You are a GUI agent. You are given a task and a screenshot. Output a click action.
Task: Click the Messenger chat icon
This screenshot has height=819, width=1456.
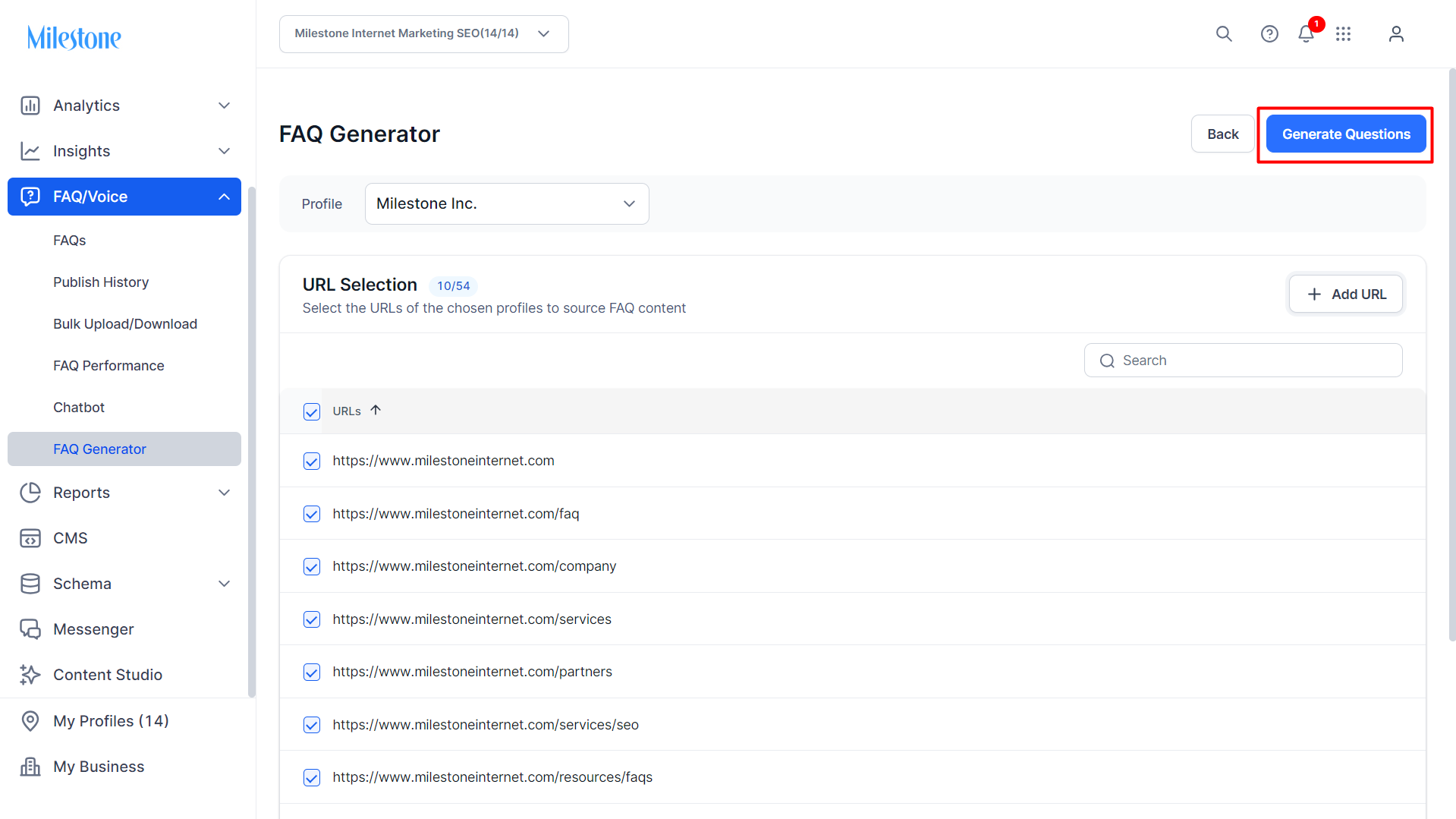pyautogui.click(x=30, y=629)
